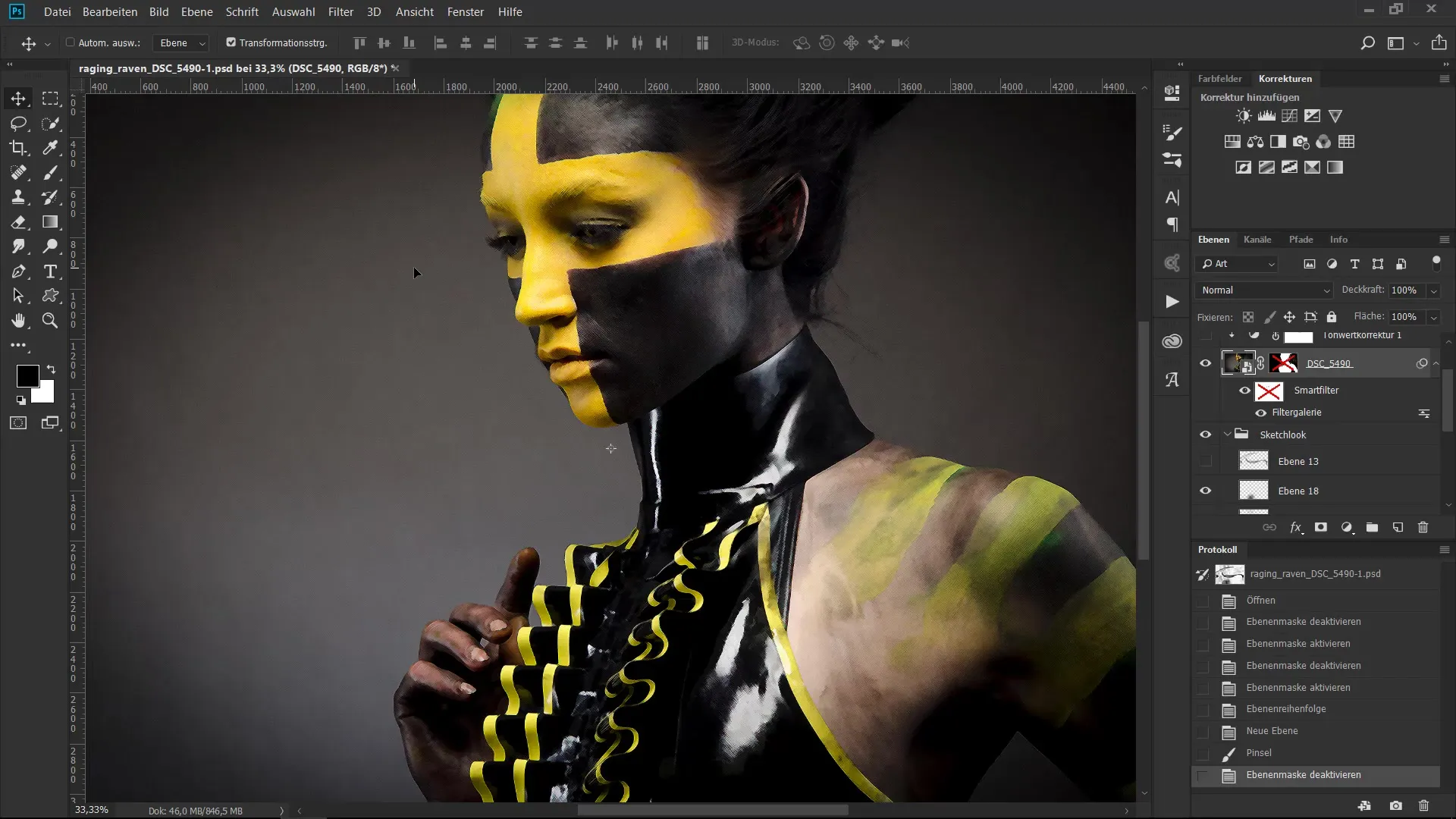Select the Brush tool
The height and width of the screenshot is (819, 1456).
coord(50,172)
